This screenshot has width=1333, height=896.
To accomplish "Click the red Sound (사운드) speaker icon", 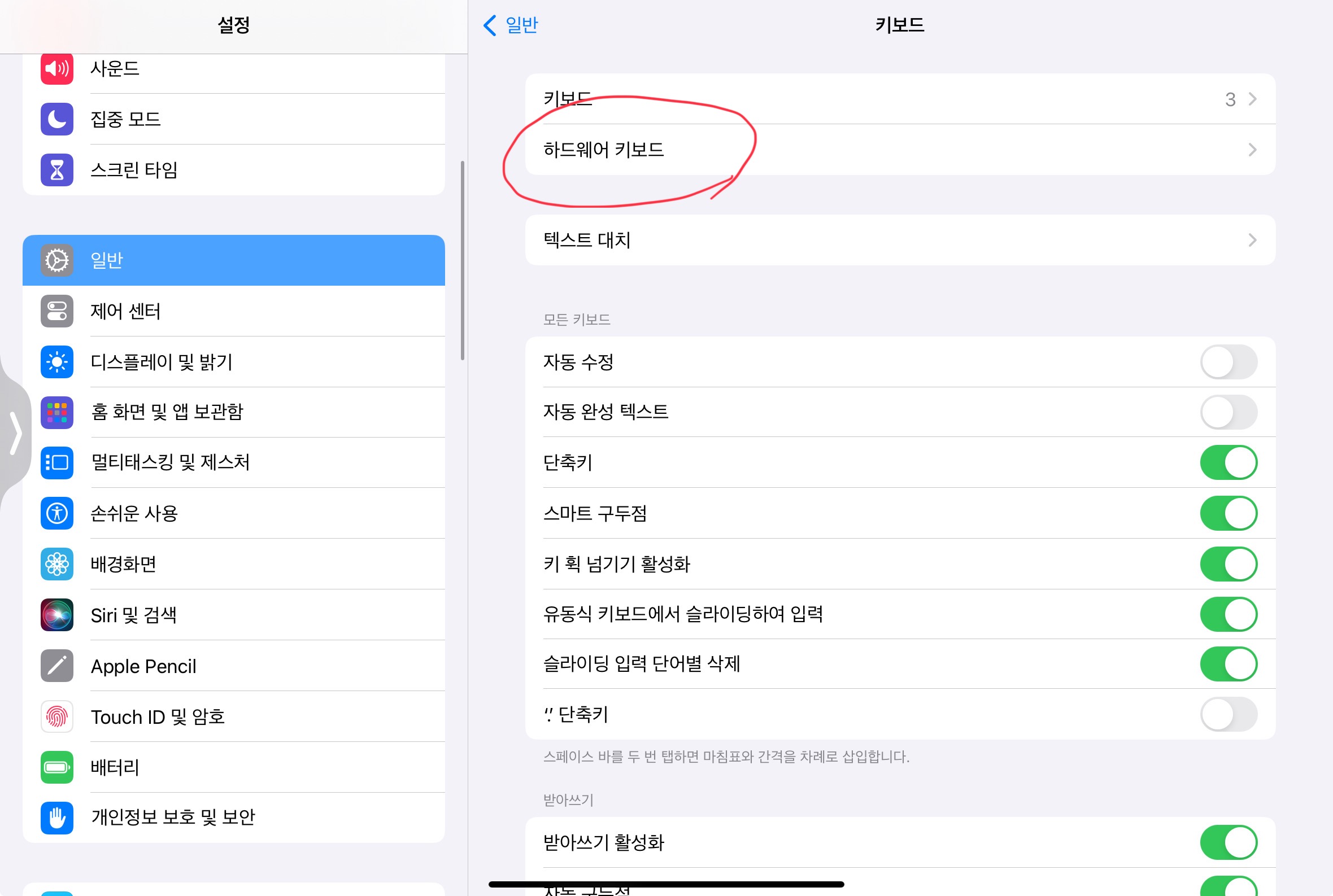I will tap(56, 68).
